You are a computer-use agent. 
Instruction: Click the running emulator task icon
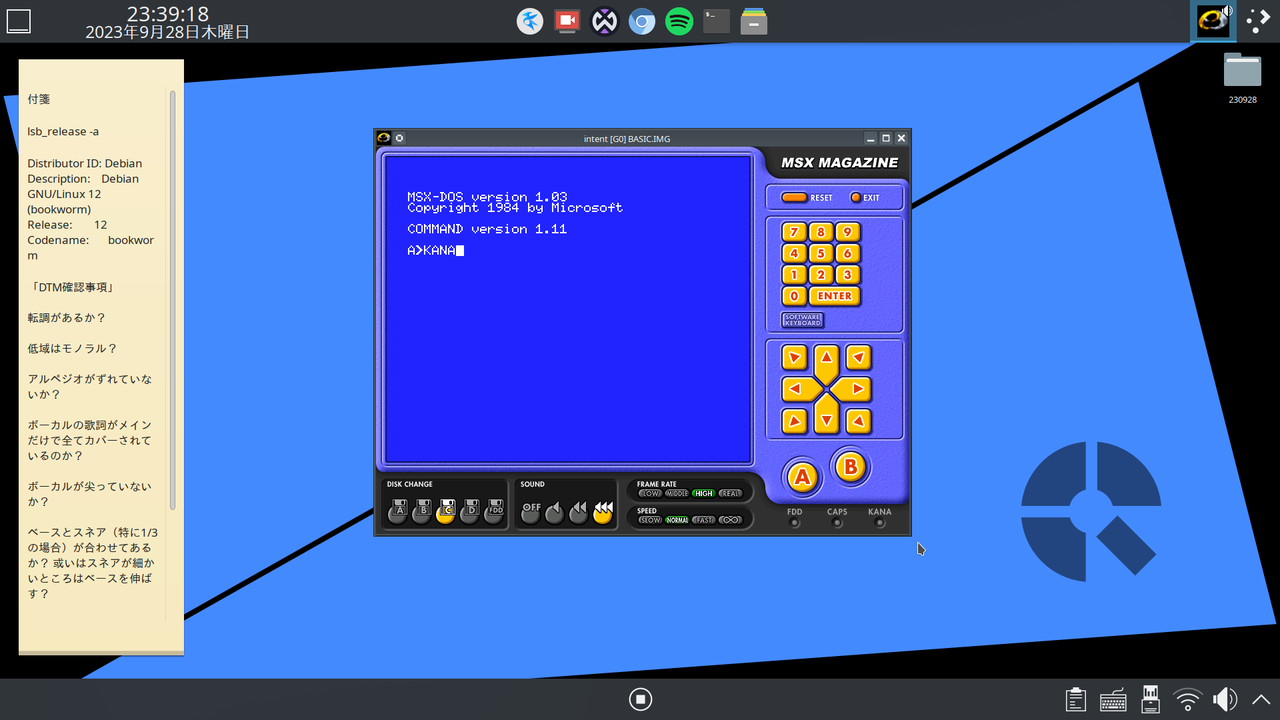coord(1213,21)
